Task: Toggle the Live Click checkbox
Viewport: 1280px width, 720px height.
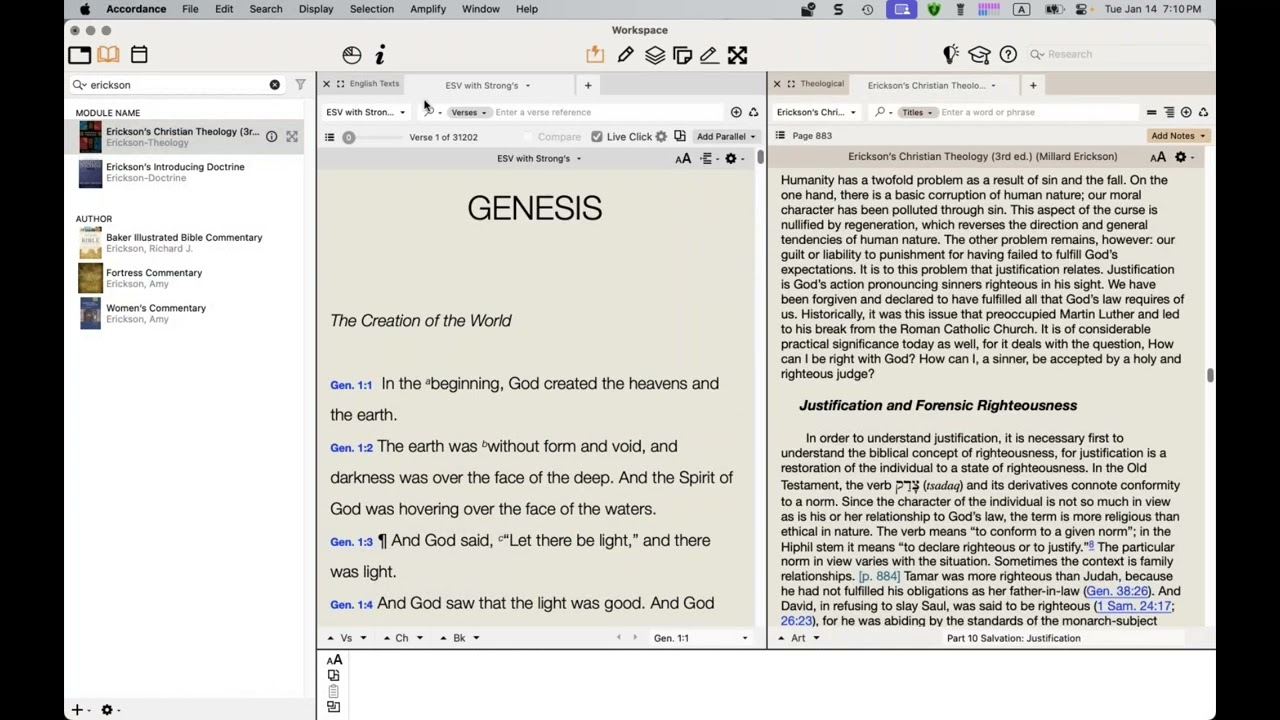Action: coord(597,136)
